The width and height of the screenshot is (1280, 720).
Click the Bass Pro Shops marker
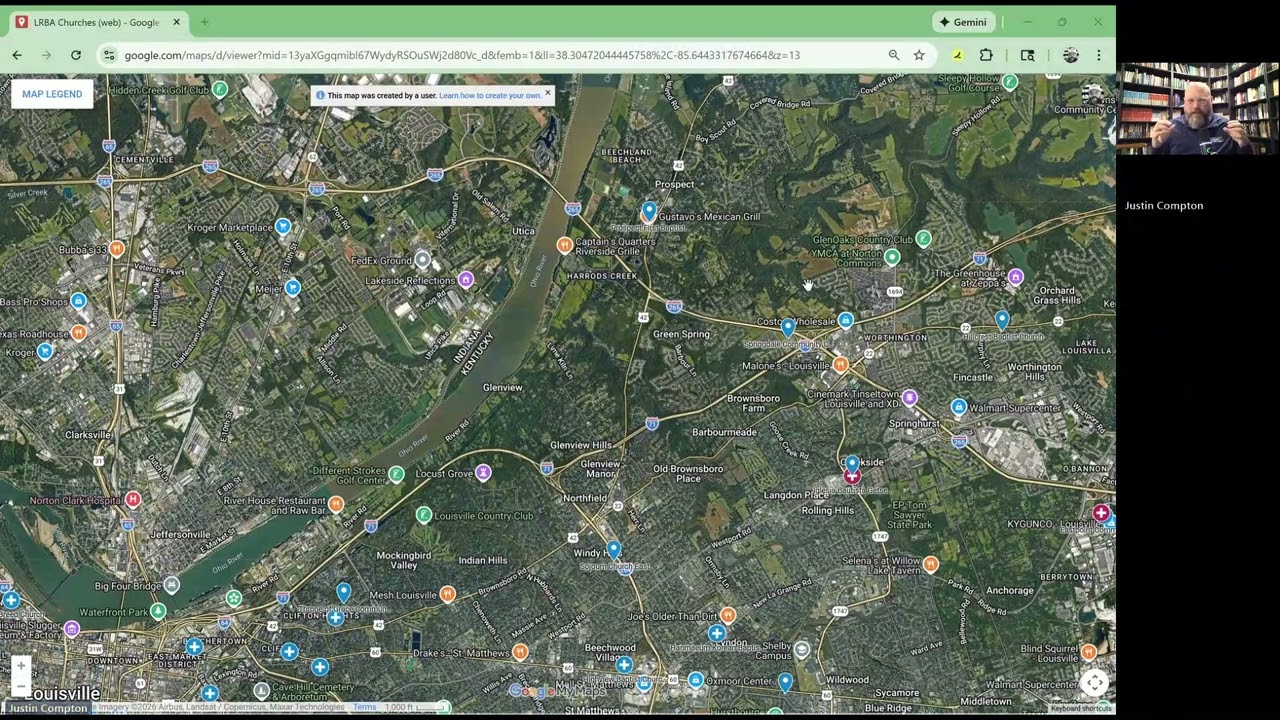point(79,301)
